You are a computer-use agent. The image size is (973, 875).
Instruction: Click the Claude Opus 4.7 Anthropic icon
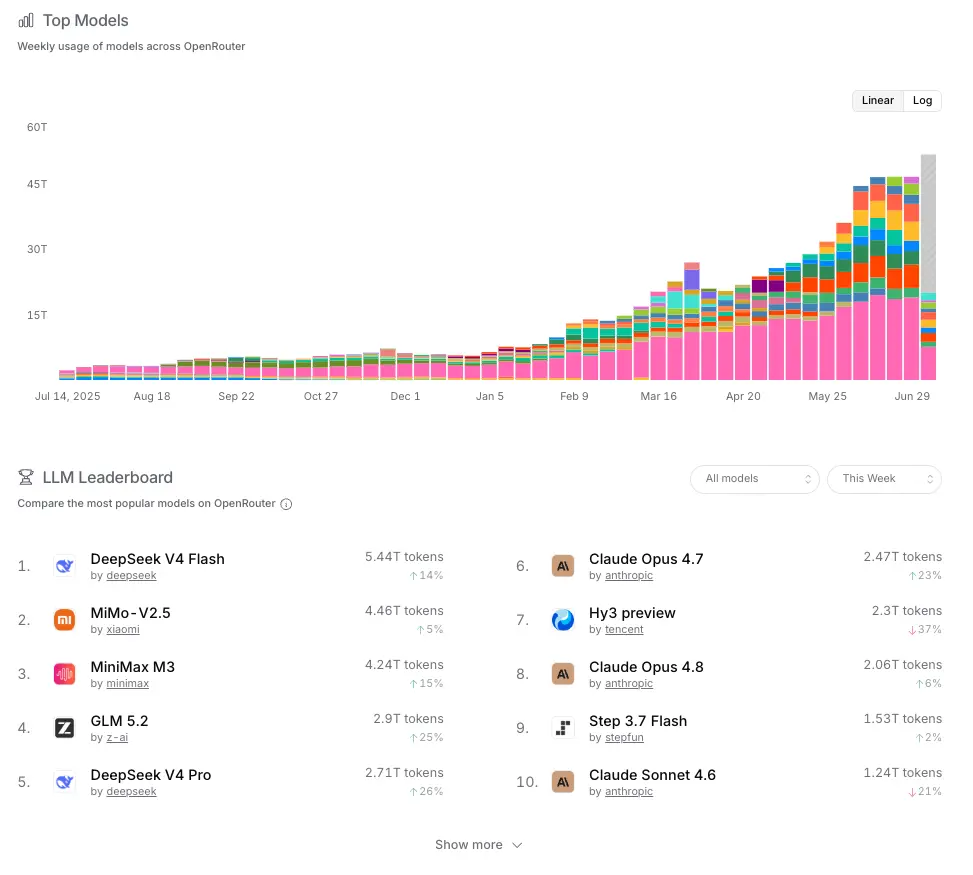[563, 566]
